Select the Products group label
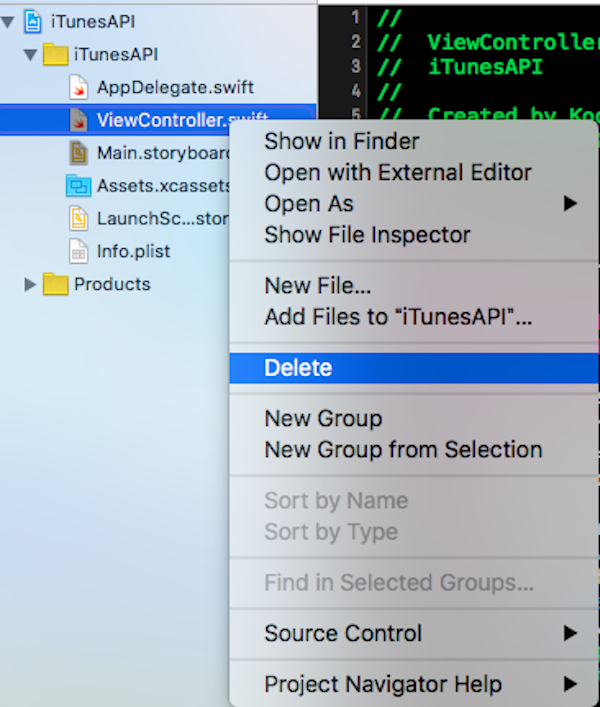The image size is (600, 707). 112,284
